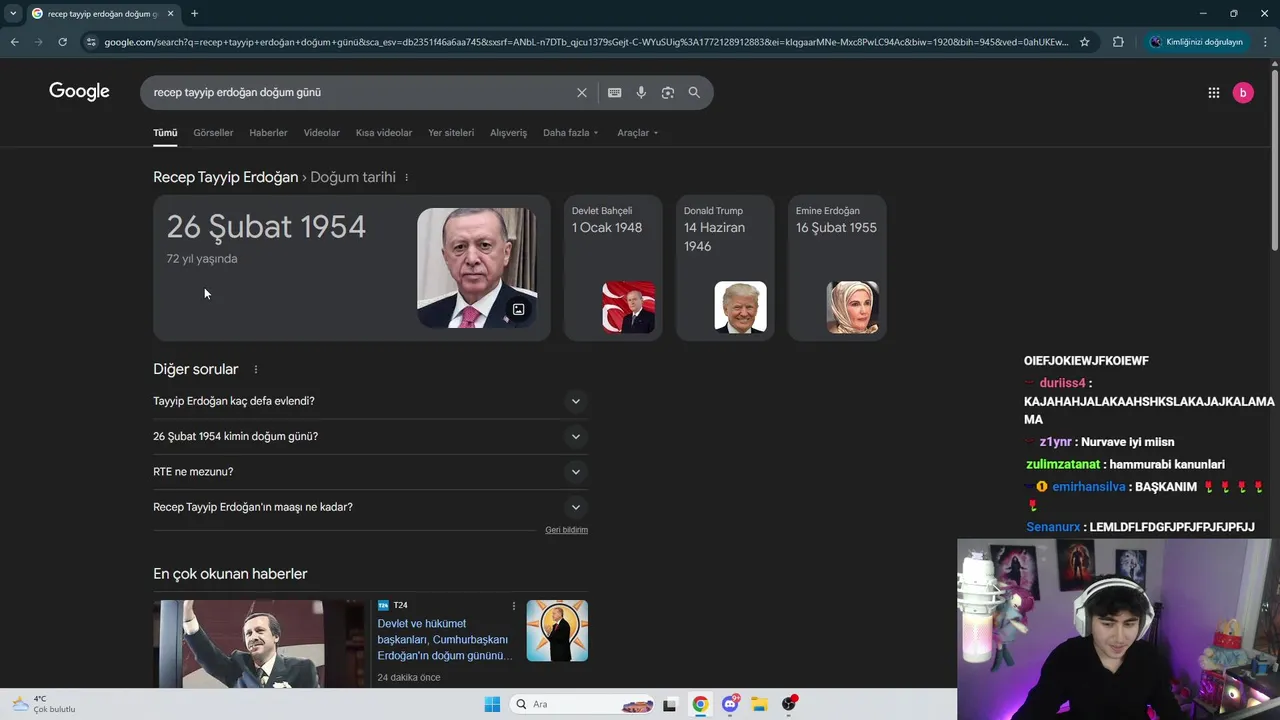The height and width of the screenshot is (720, 1280).
Task: Open Google account avatar 'b'
Action: pos(1243,92)
